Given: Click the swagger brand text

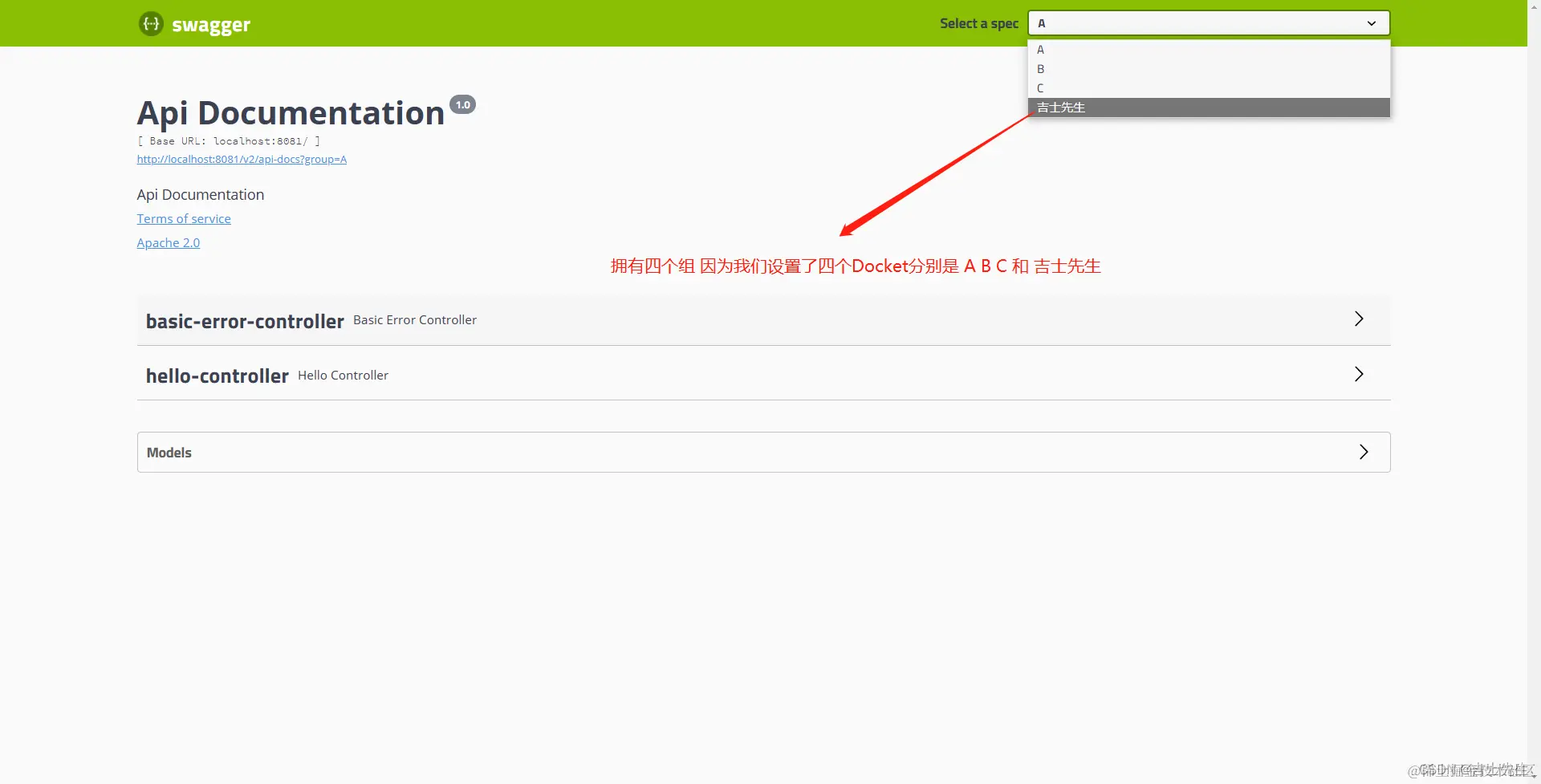Looking at the screenshot, I should pyautogui.click(x=211, y=25).
